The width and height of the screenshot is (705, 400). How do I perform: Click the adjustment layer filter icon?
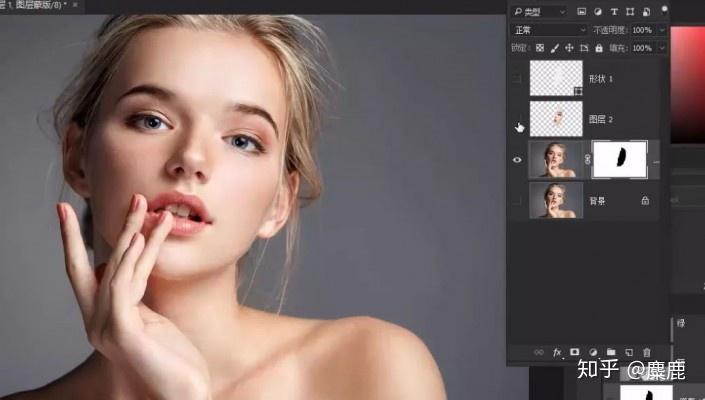coord(598,12)
